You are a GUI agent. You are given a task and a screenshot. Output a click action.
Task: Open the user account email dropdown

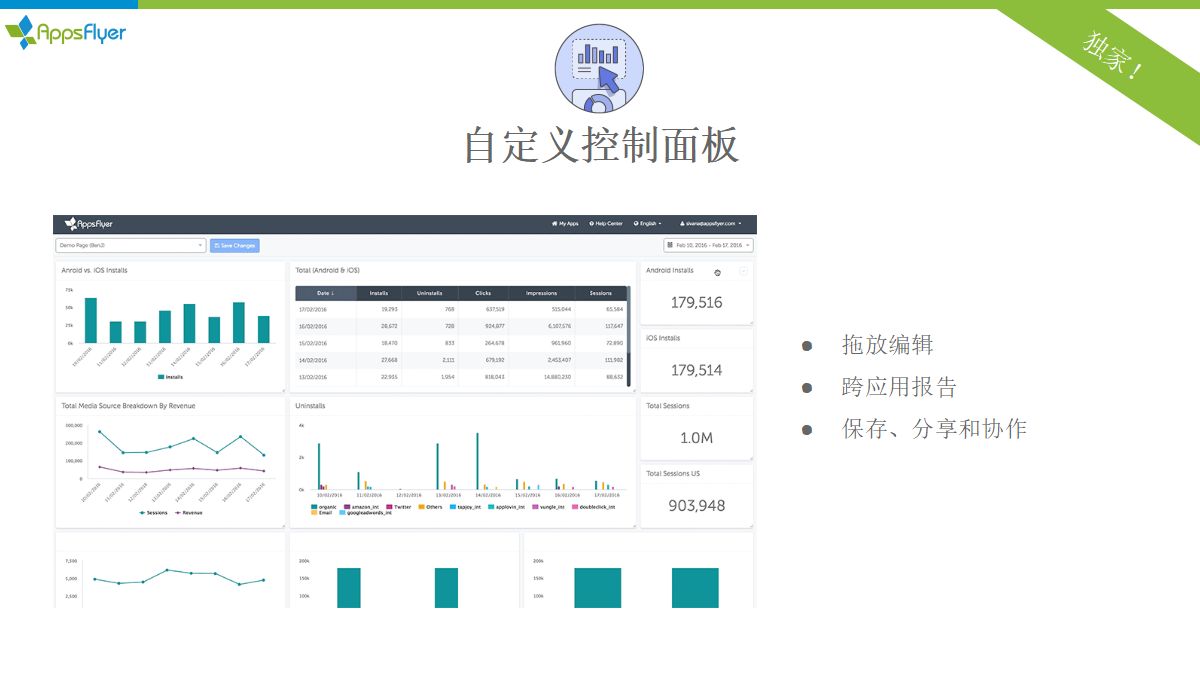click(x=710, y=224)
